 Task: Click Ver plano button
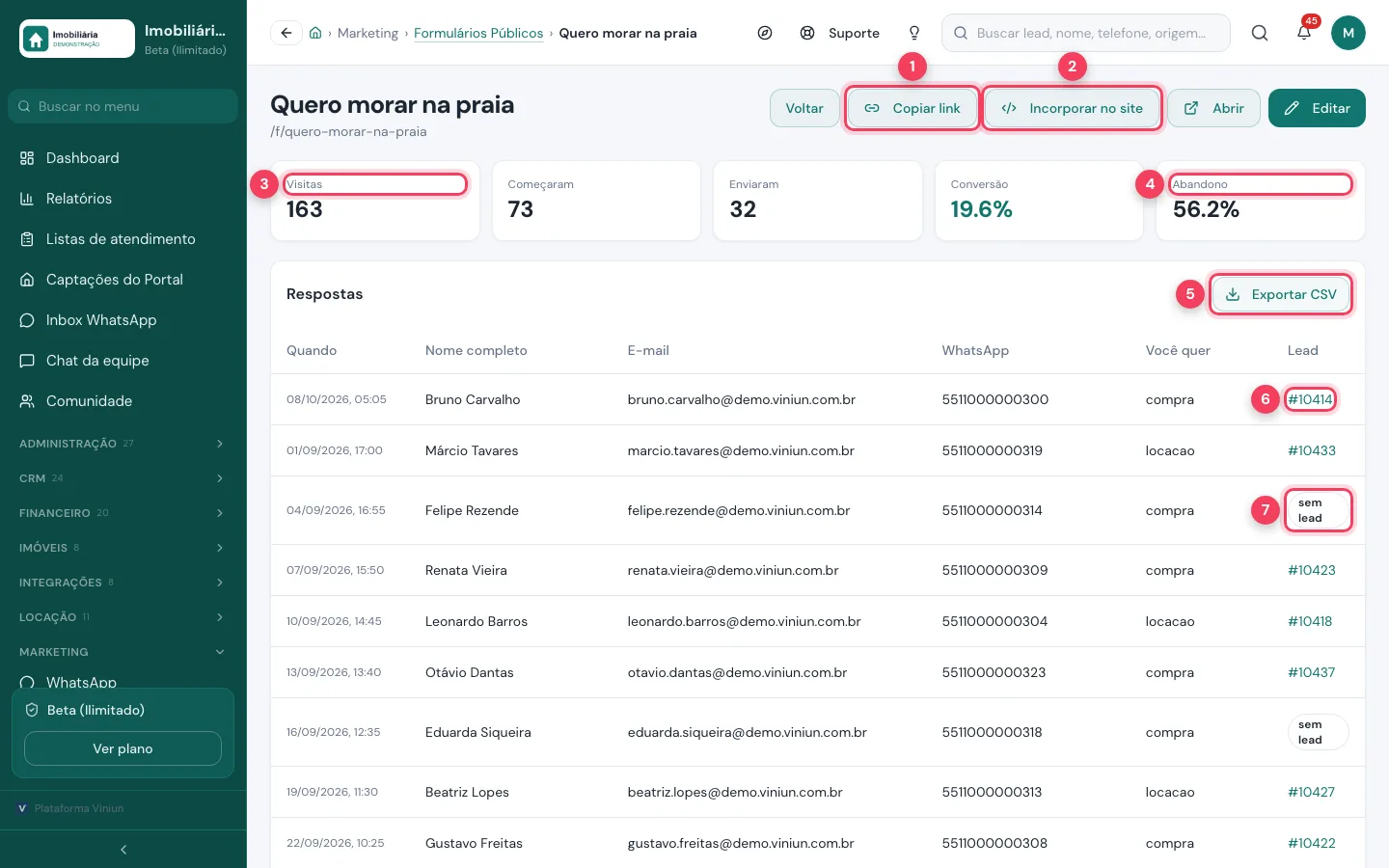click(123, 748)
